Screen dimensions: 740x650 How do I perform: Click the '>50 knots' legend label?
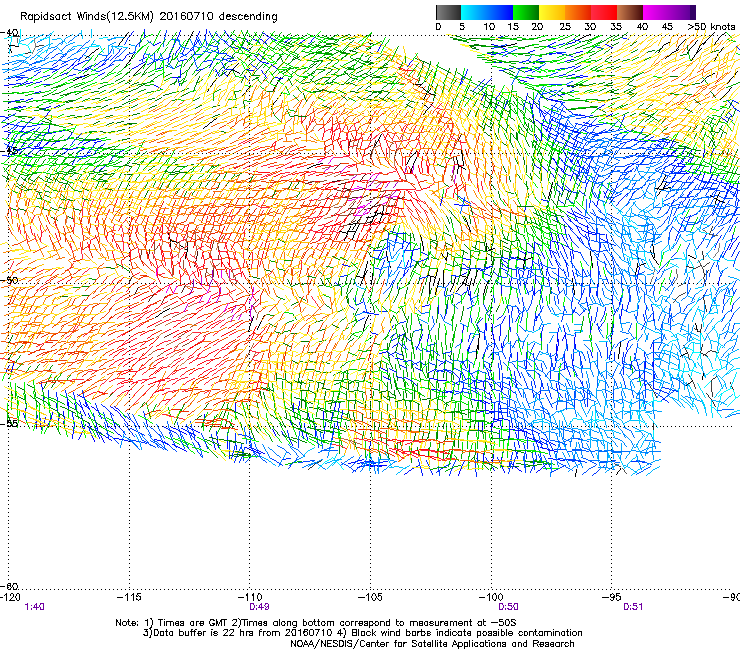[x=711, y=27]
